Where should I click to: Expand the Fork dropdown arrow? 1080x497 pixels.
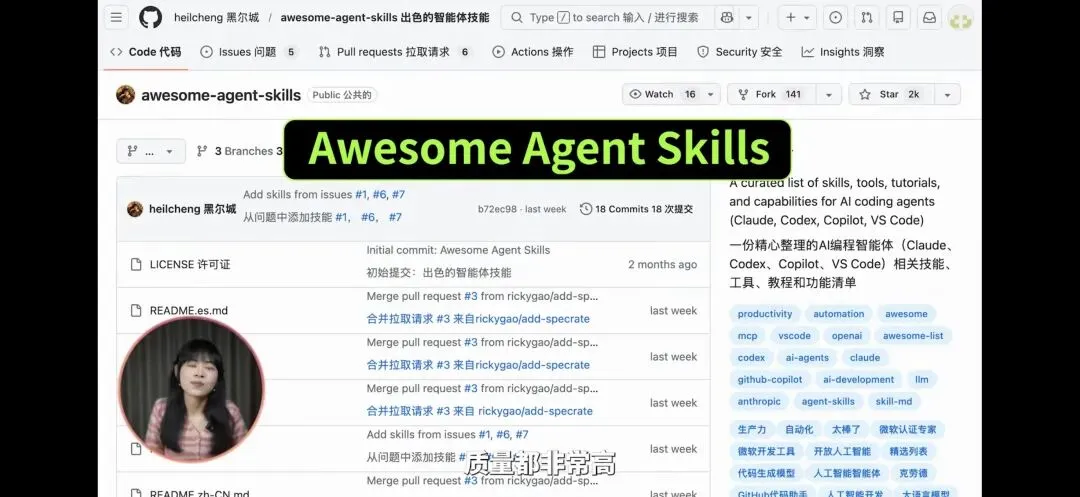[x=829, y=94]
